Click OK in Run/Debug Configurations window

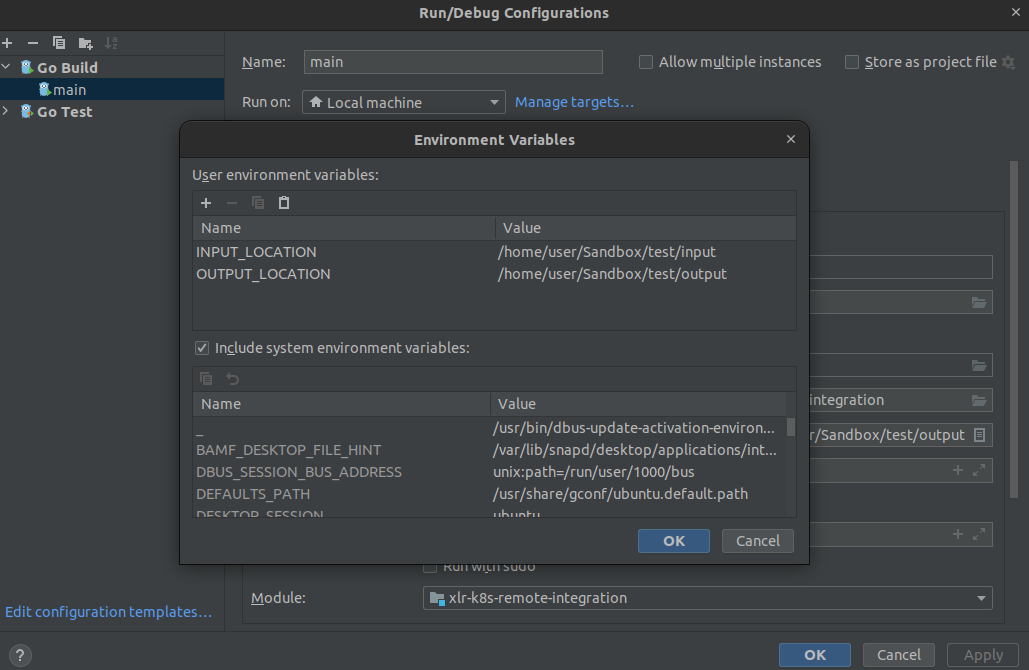pos(814,655)
